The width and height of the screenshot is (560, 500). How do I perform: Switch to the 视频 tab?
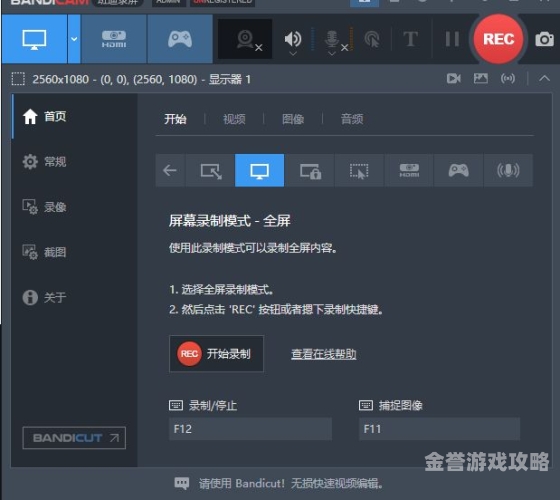pos(234,119)
